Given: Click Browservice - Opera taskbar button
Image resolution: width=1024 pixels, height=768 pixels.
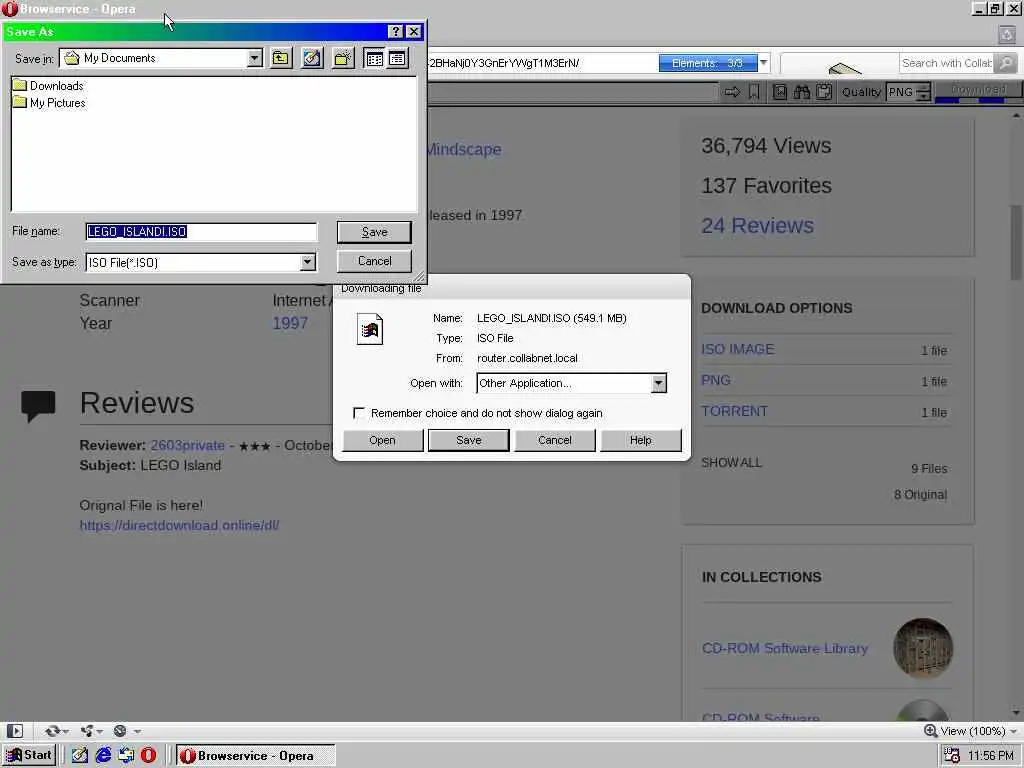Looking at the screenshot, I should 255,756.
